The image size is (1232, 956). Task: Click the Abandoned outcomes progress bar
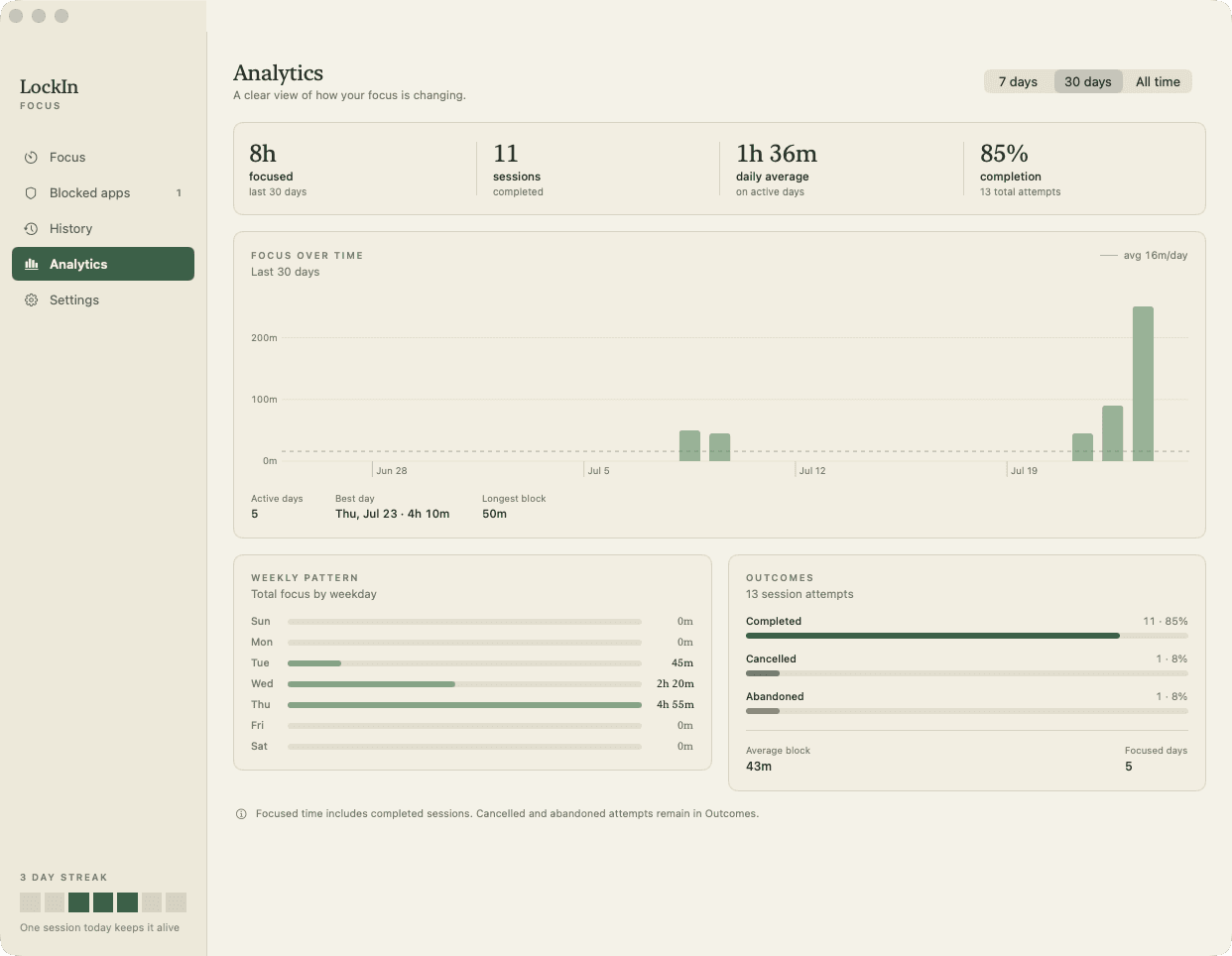pos(967,711)
